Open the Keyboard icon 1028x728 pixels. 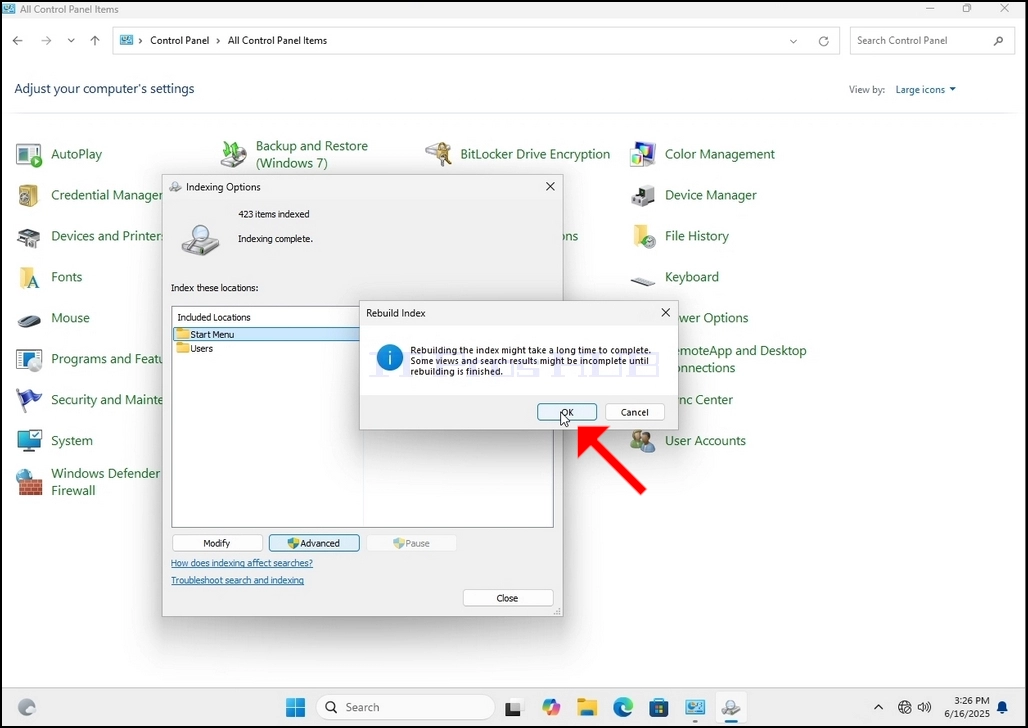coord(642,281)
